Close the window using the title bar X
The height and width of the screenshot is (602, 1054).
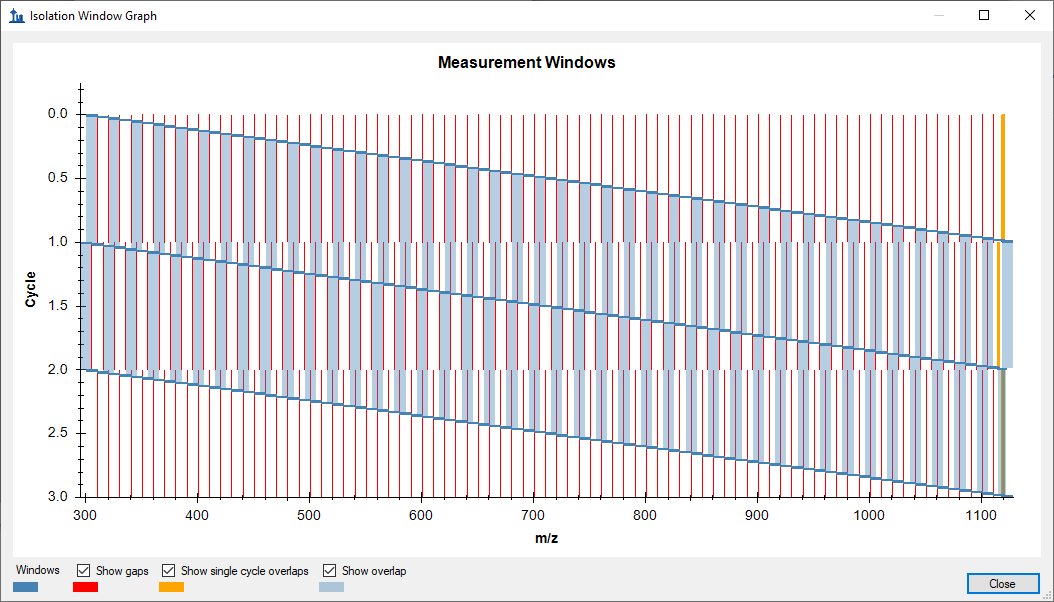click(1030, 16)
